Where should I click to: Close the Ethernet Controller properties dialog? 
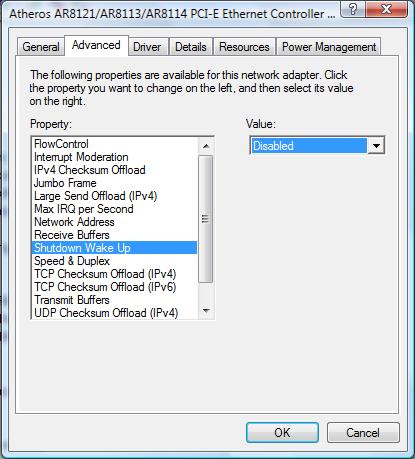[x=386, y=9]
